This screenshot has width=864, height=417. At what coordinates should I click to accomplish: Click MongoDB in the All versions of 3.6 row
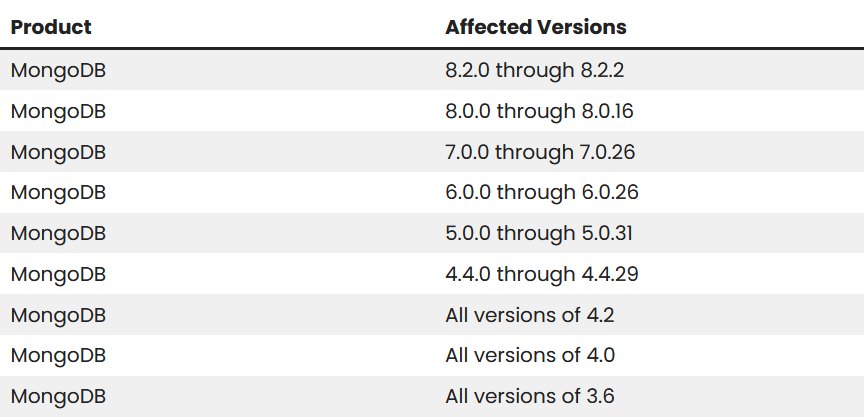tap(58, 396)
